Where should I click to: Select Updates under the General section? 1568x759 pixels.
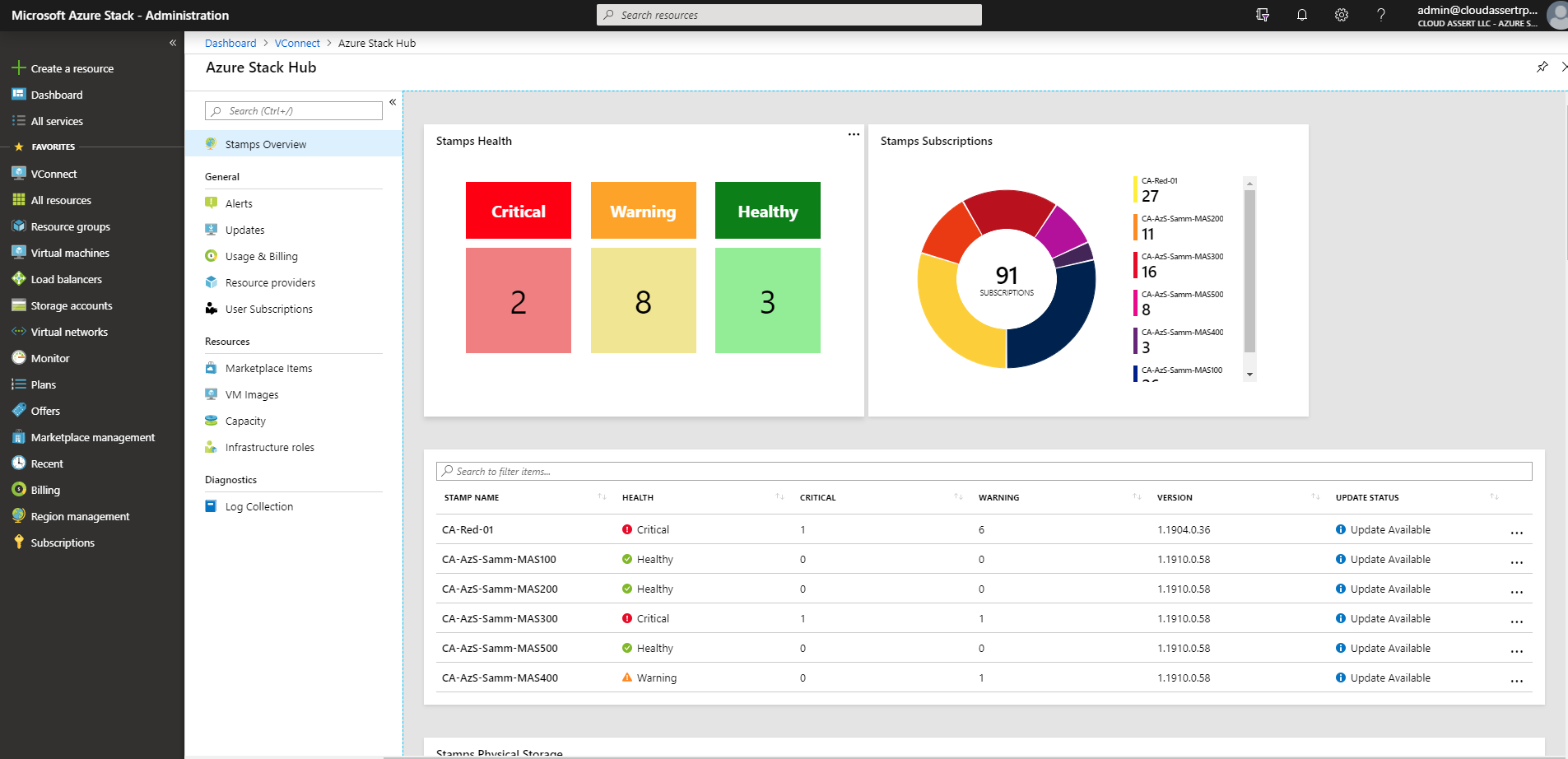pos(244,229)
